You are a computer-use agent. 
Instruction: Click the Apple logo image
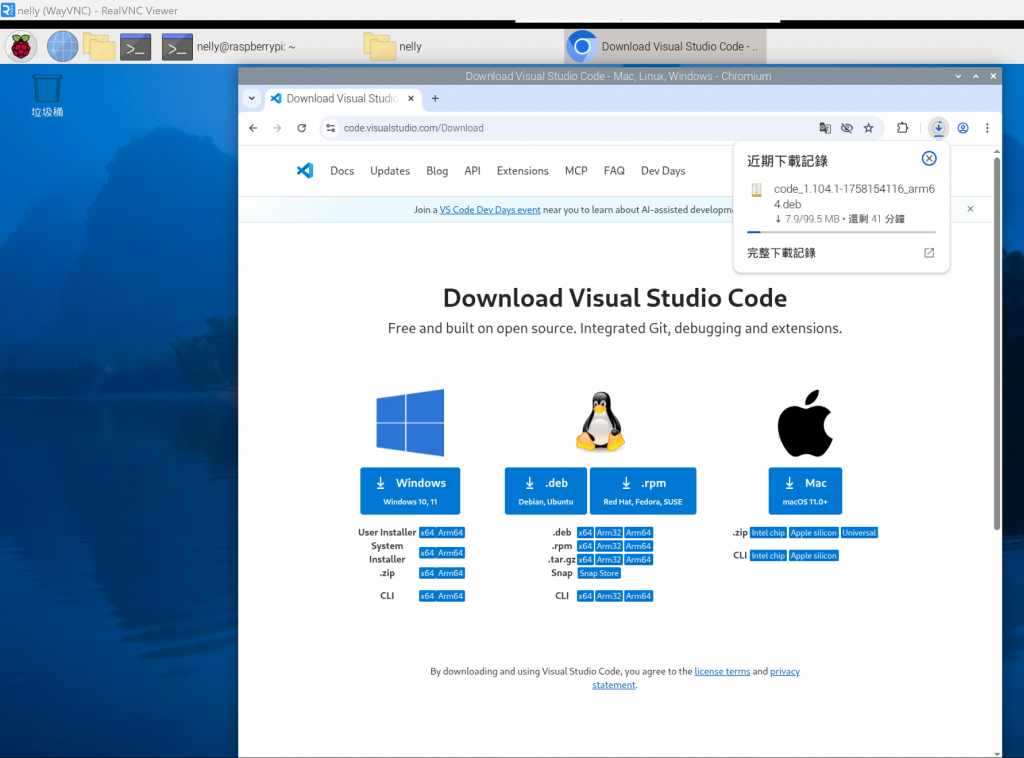point(805,423)
